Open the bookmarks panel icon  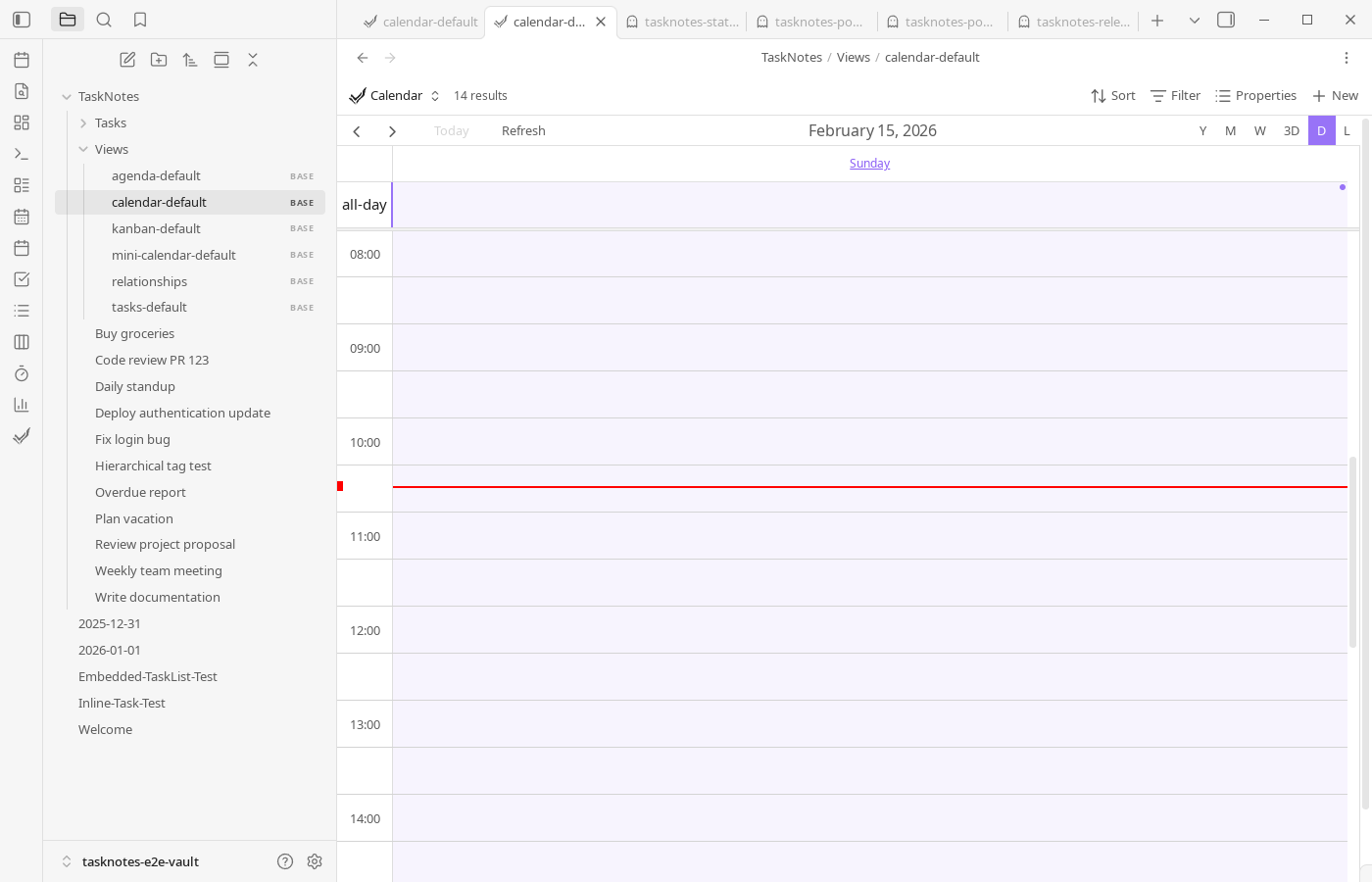click(x=140, y=20)
